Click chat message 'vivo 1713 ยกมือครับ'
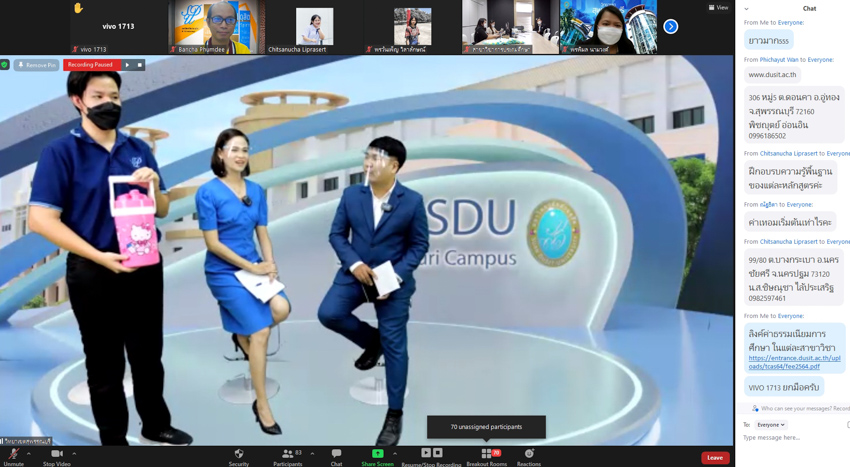Image resolution: width=850 pixels, height=467 pixels. point(784,387)
